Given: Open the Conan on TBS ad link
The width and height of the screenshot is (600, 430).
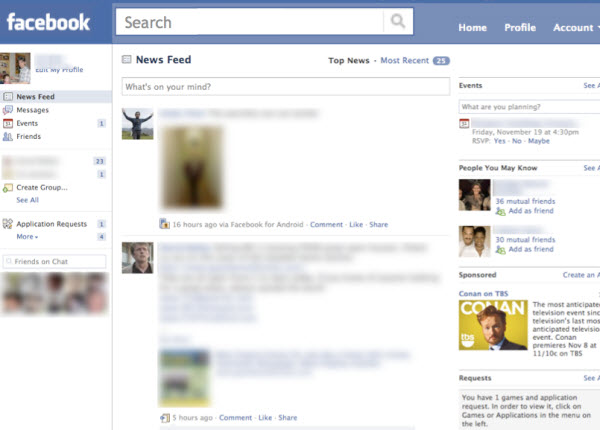Looking at the screenshot, I should tap(483, 294).
